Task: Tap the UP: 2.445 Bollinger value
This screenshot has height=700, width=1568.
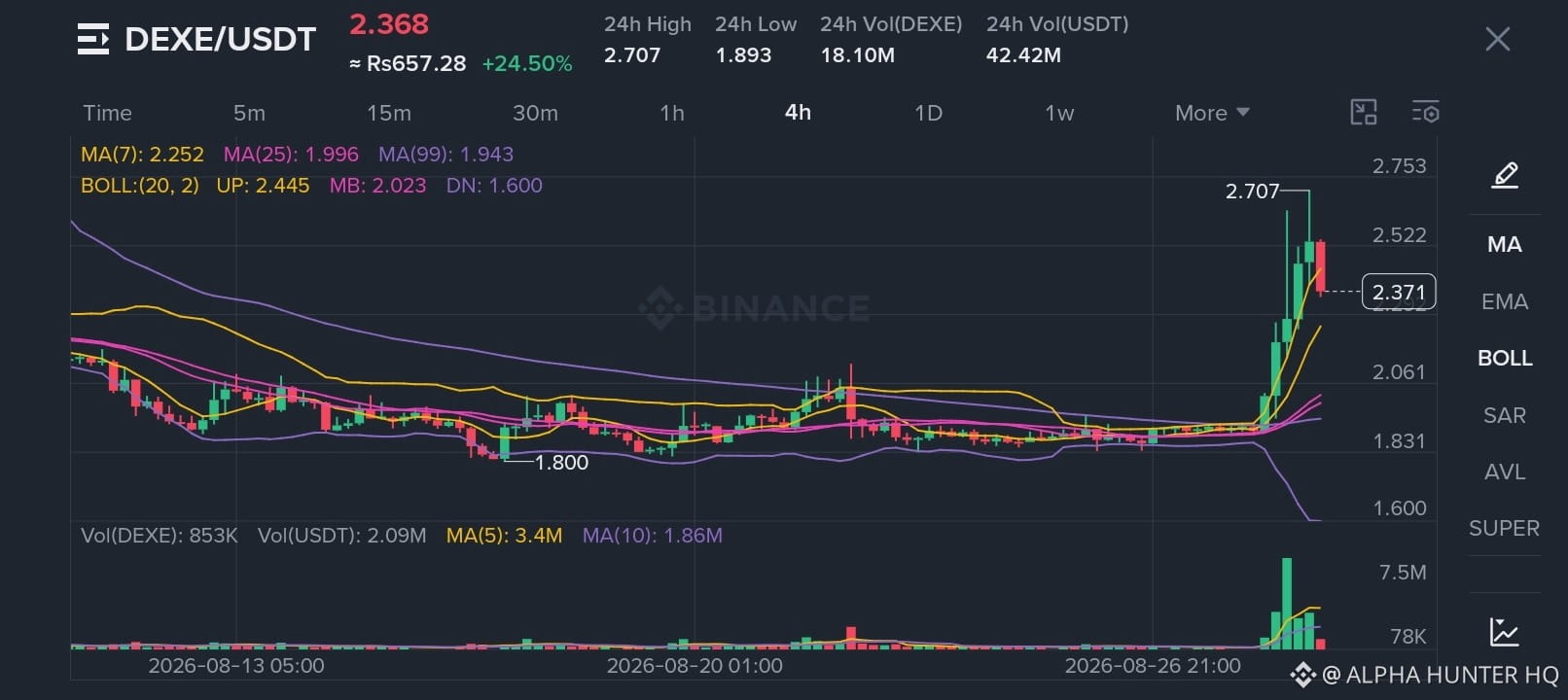Action: point(263,186)
